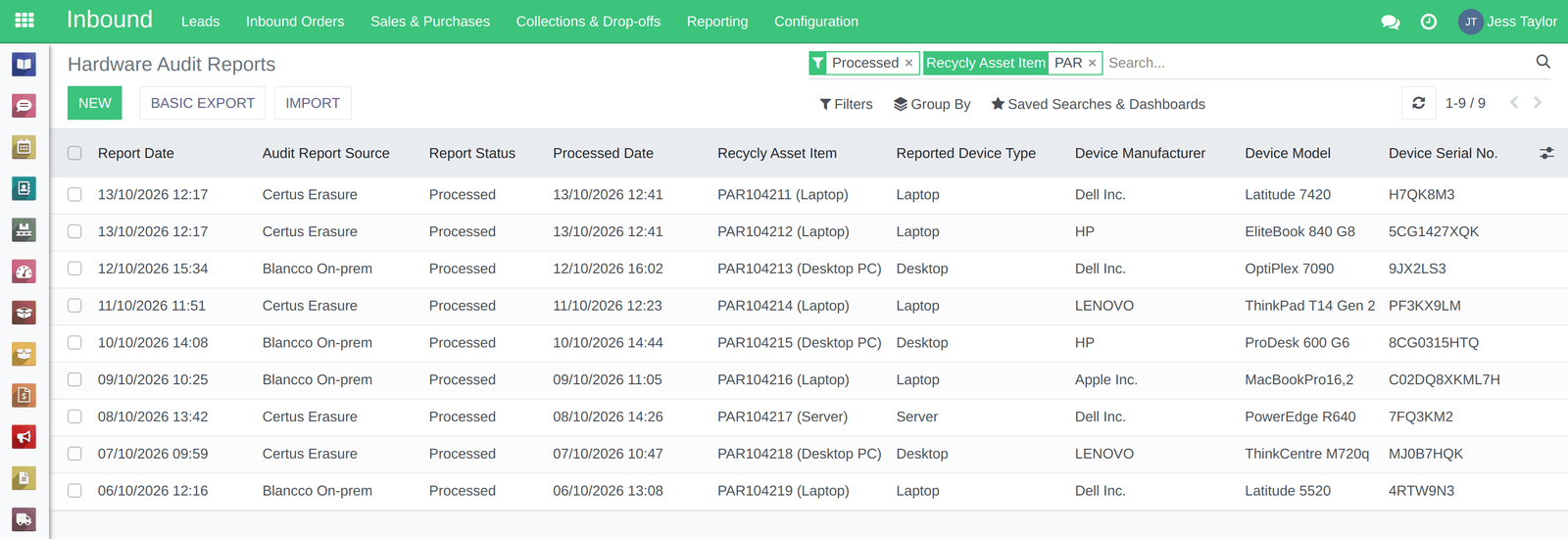Open the conversations chat icon in header

click(x=1390, y=22)
